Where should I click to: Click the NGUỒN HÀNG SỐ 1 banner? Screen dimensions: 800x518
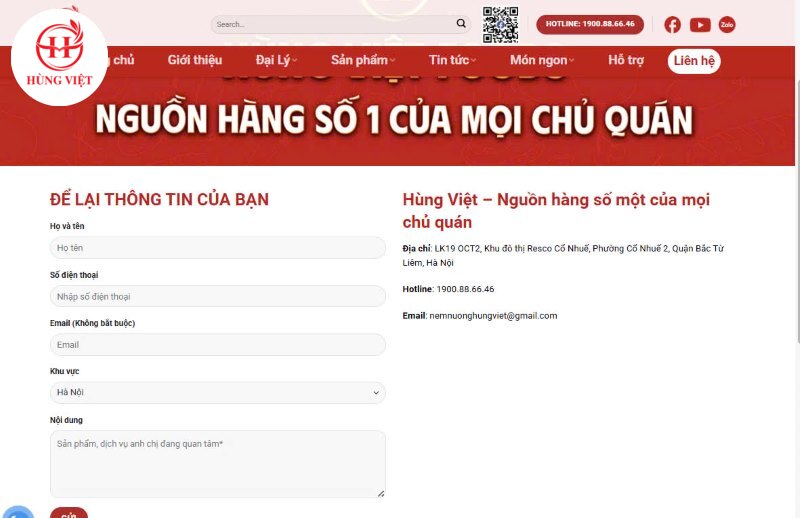pos(394,119)
